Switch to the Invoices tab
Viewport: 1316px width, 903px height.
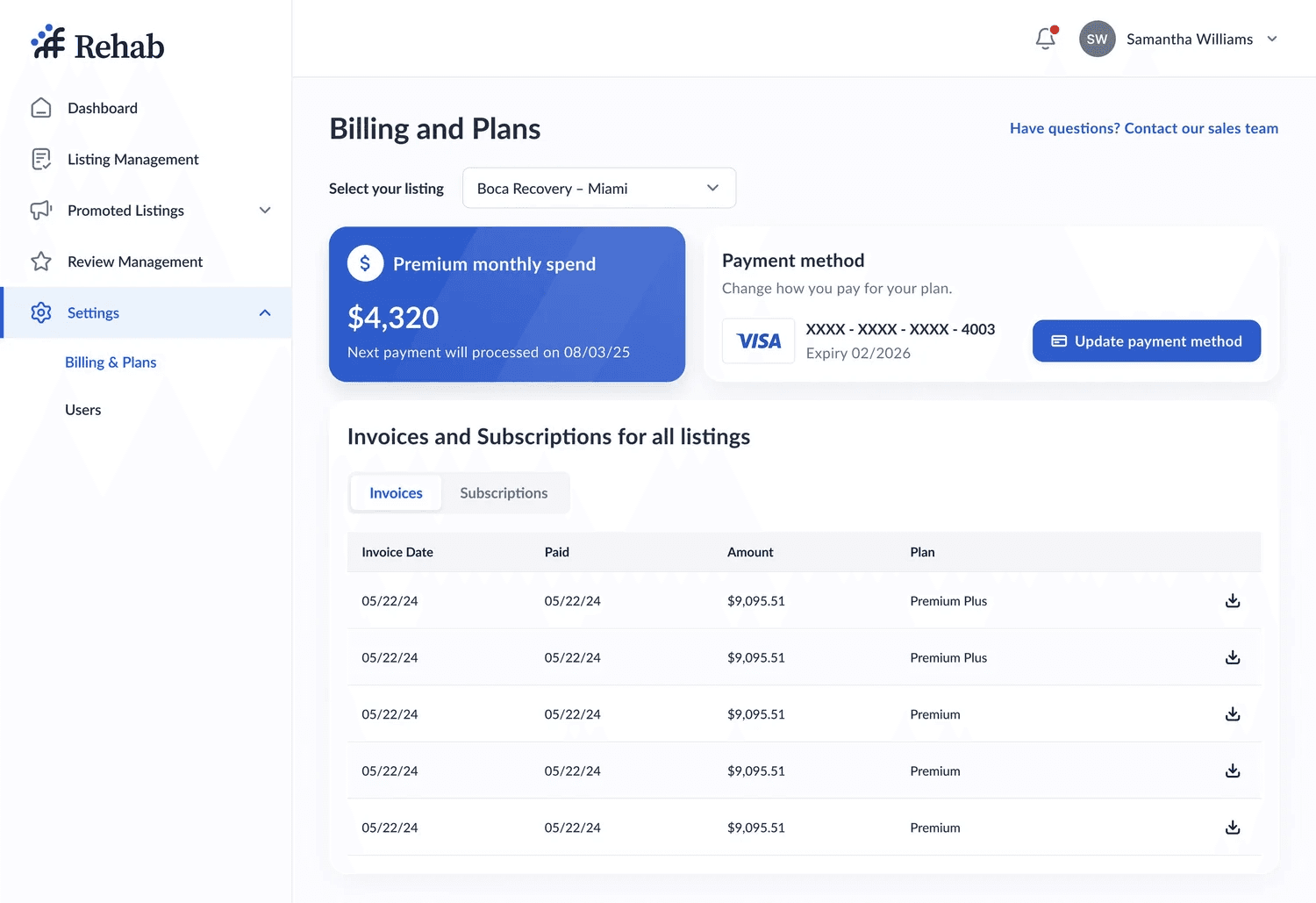point(396,493)
